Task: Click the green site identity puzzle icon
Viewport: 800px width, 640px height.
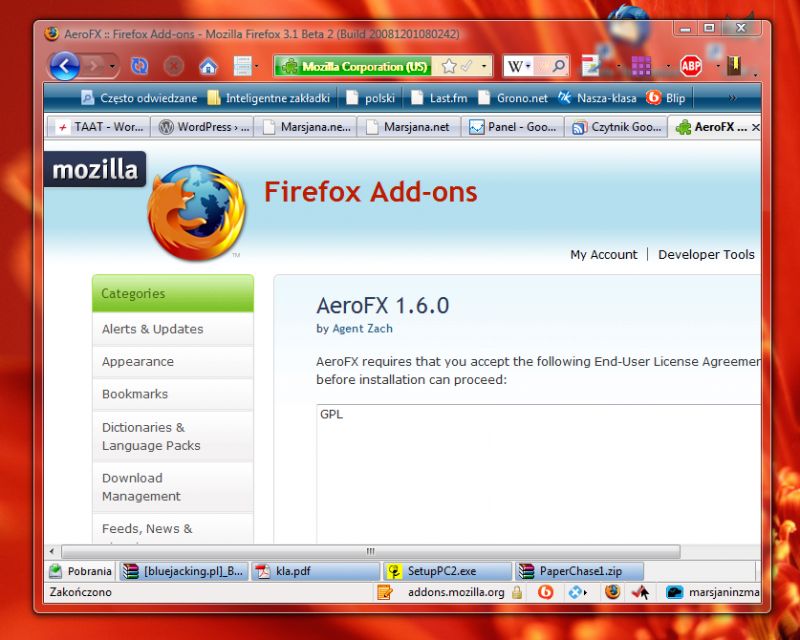Action: coord(289,66)
